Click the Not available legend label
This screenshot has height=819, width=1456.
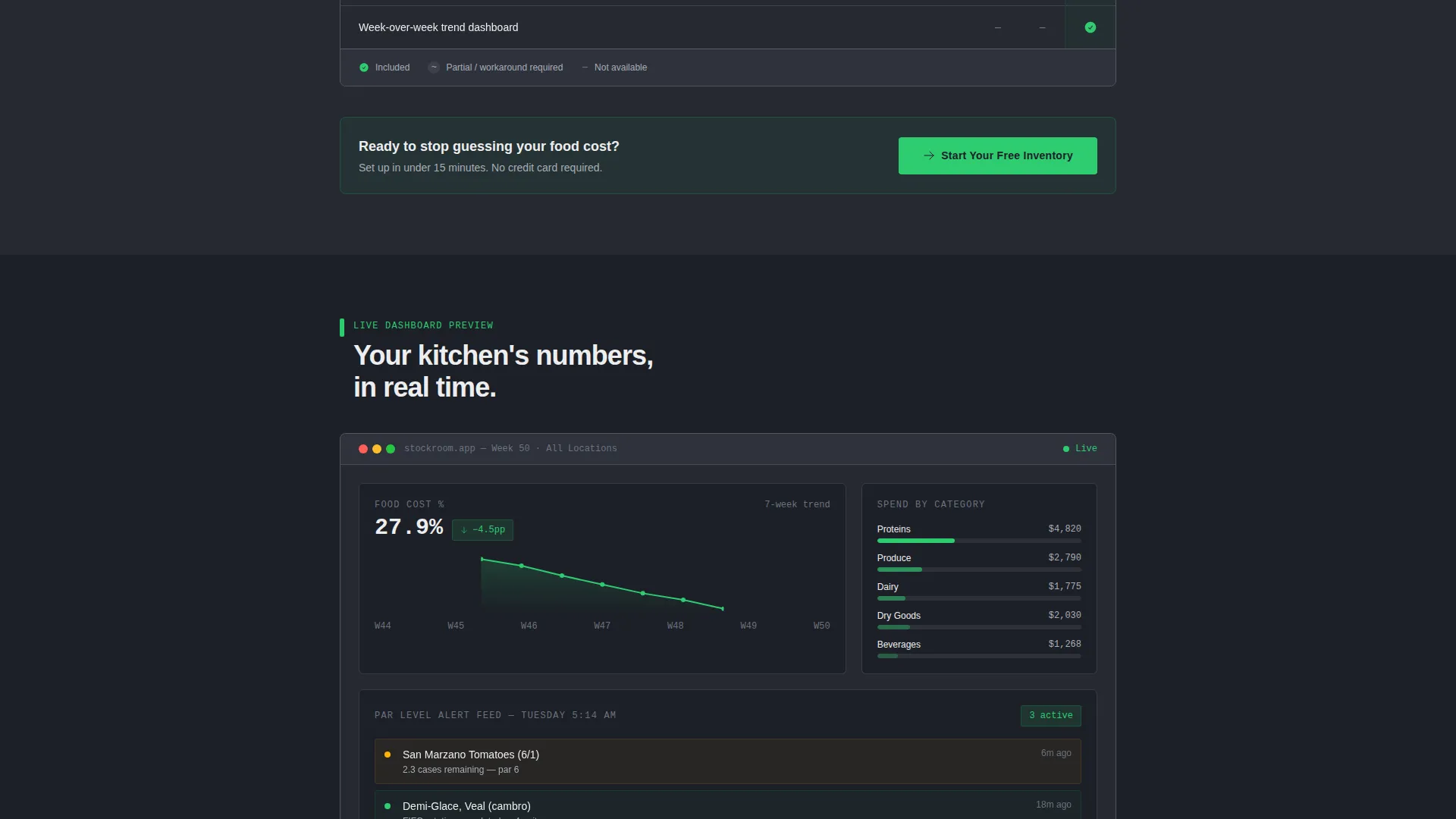(620, 67)
